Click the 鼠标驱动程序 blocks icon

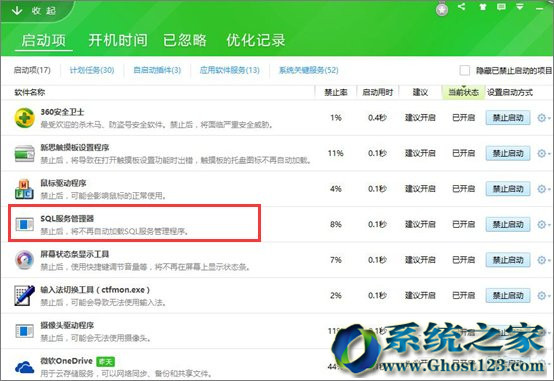24,189
